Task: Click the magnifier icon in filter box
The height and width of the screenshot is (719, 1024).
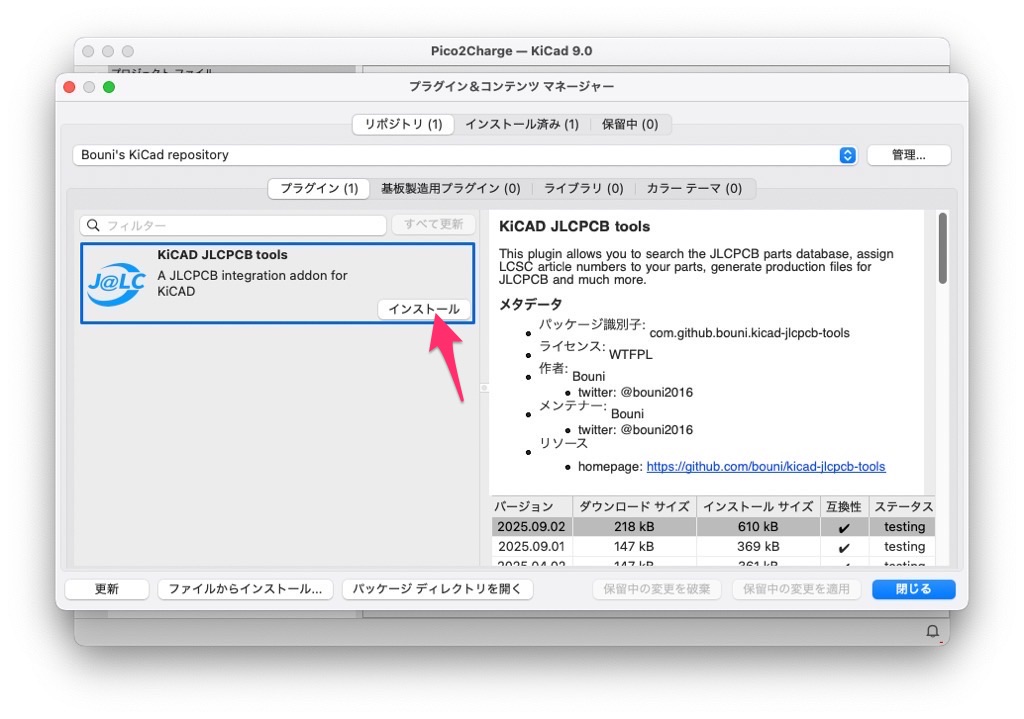Action: [93, 226]
